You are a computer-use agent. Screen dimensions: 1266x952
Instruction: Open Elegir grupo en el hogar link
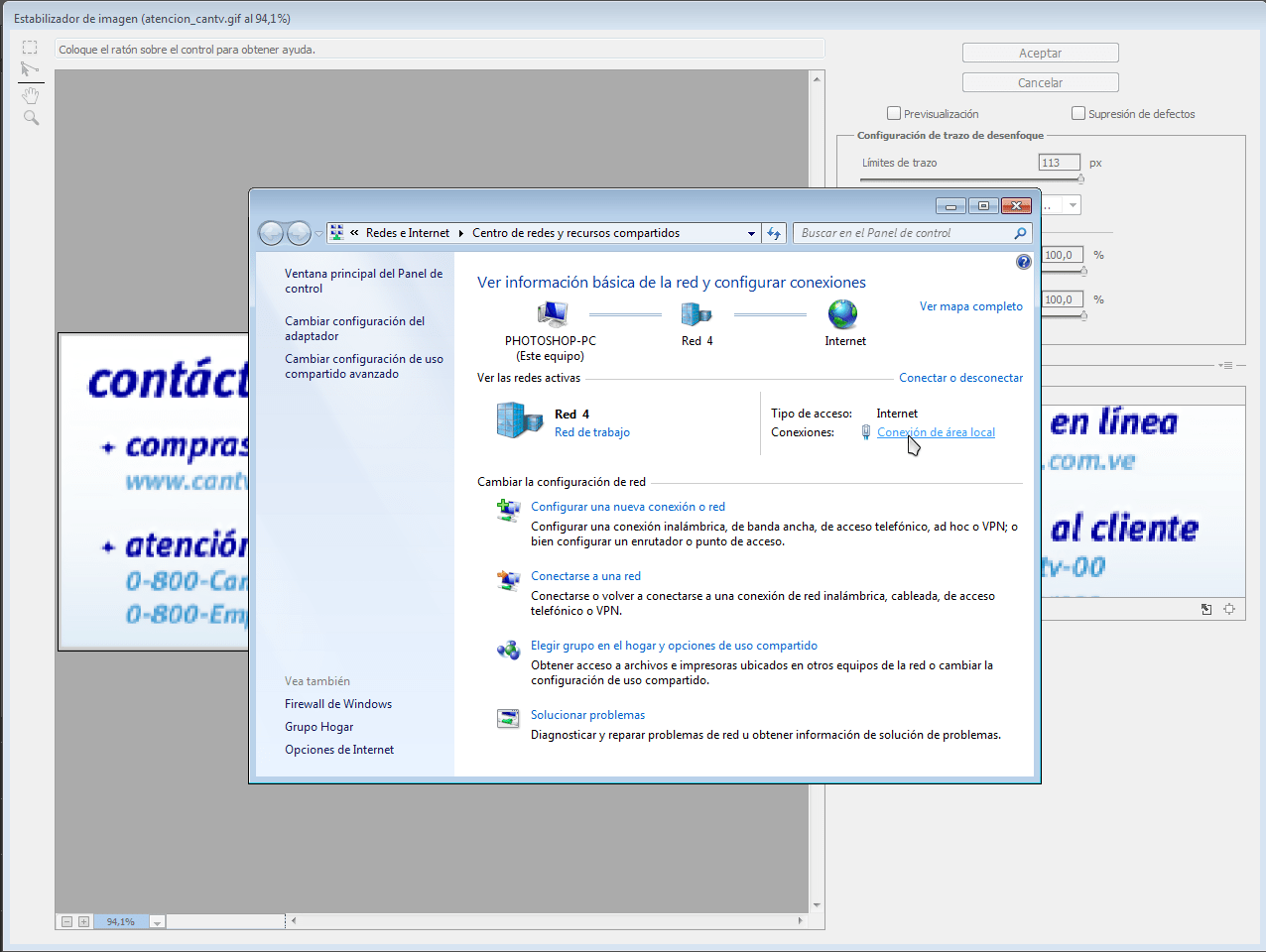pyautogui.click(x=675, y=646)
